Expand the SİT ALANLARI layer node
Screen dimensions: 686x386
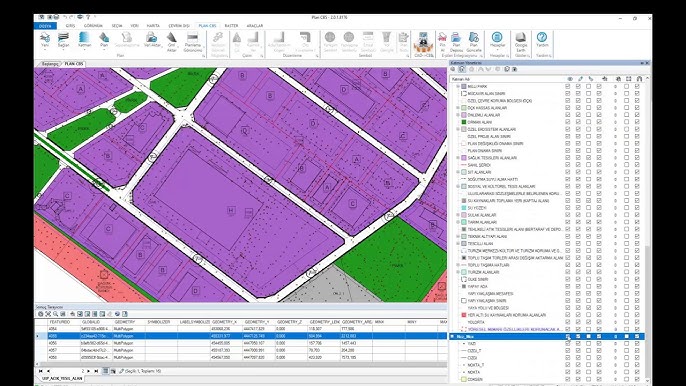pyautogui.click(x=458, y=172)
